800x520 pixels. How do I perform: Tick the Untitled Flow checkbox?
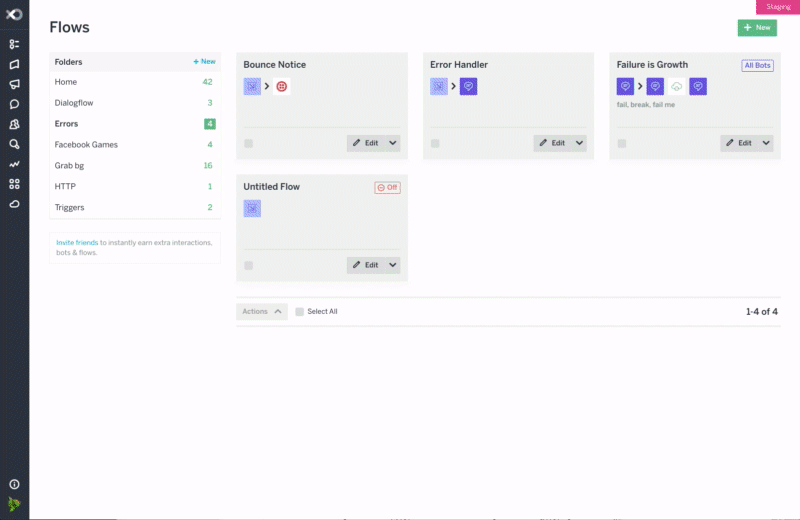point(248,265)
